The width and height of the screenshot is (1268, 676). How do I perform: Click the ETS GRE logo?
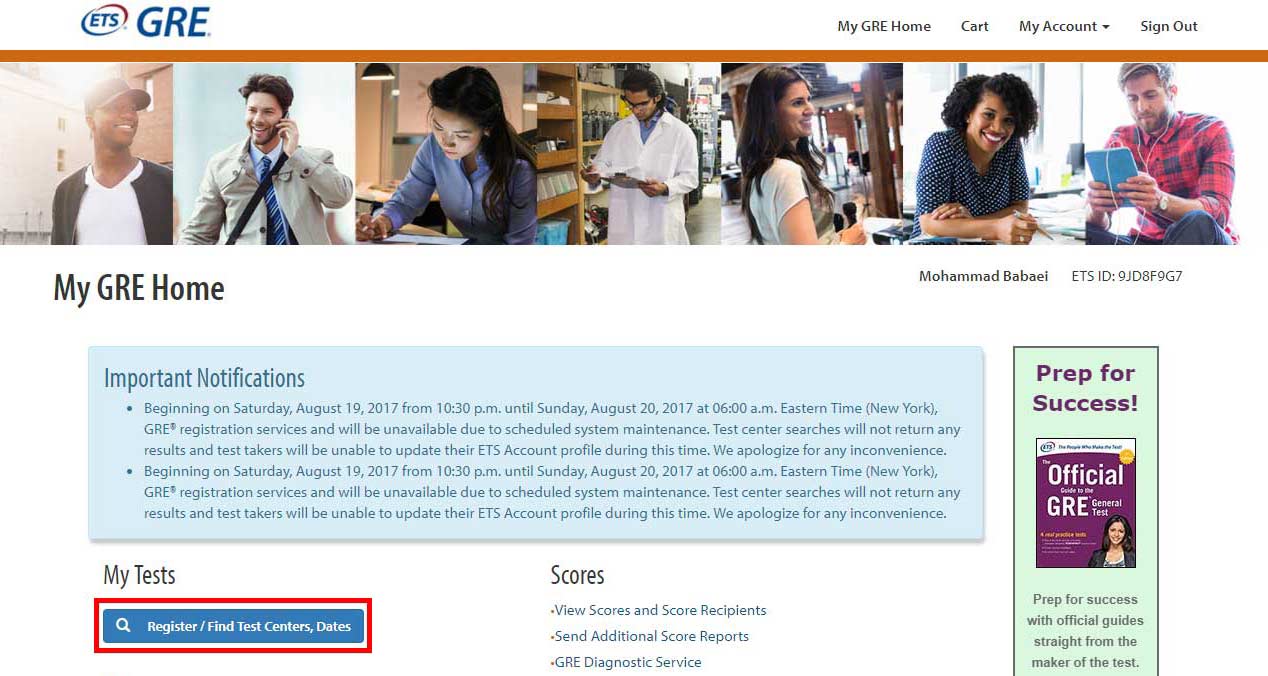click(x=146, y=20)
